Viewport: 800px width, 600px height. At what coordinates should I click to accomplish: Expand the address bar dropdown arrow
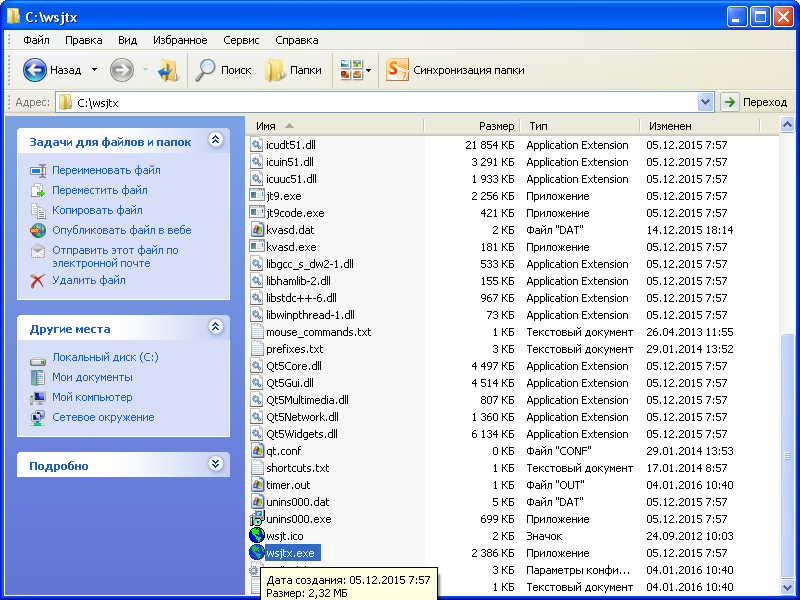705,102
